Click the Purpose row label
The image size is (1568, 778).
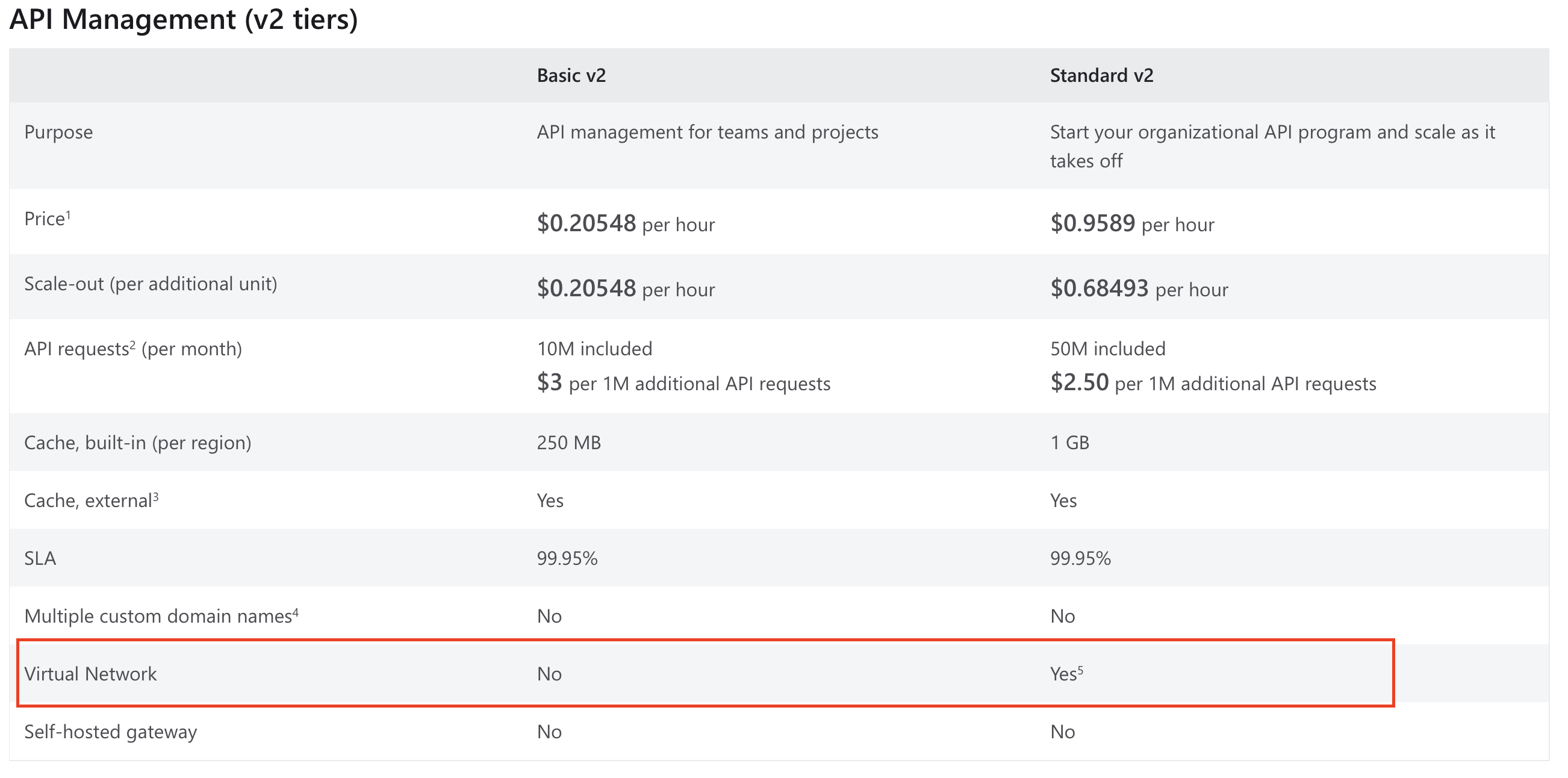58,132
